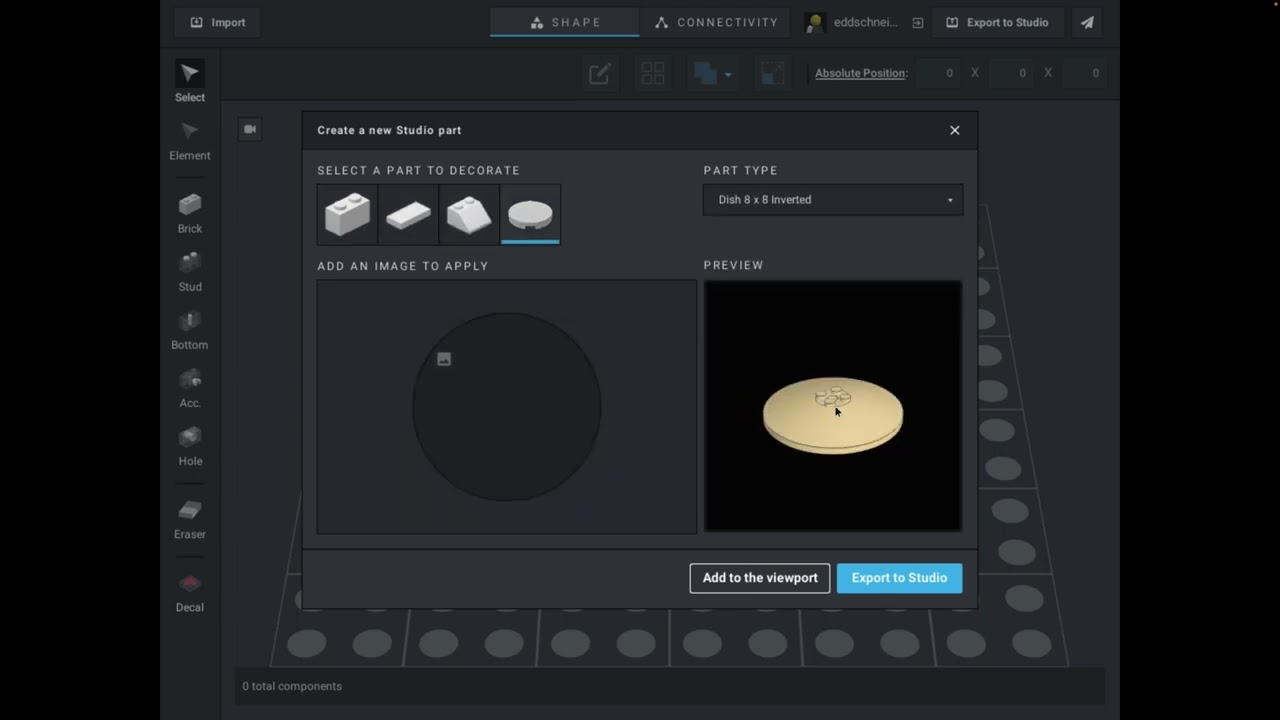Click the circular image drop area
Screen dimensions: 1280x720
pos(507,407)
